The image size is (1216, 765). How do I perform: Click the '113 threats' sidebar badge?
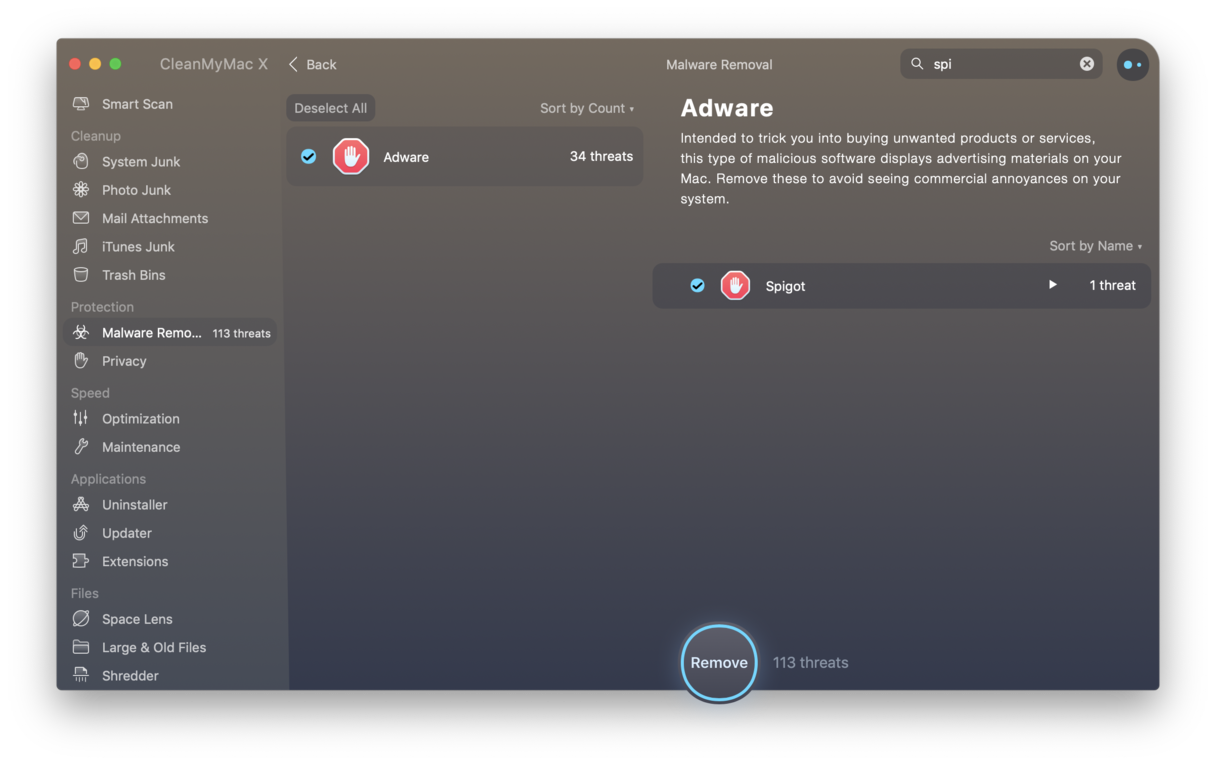(241, 334)
